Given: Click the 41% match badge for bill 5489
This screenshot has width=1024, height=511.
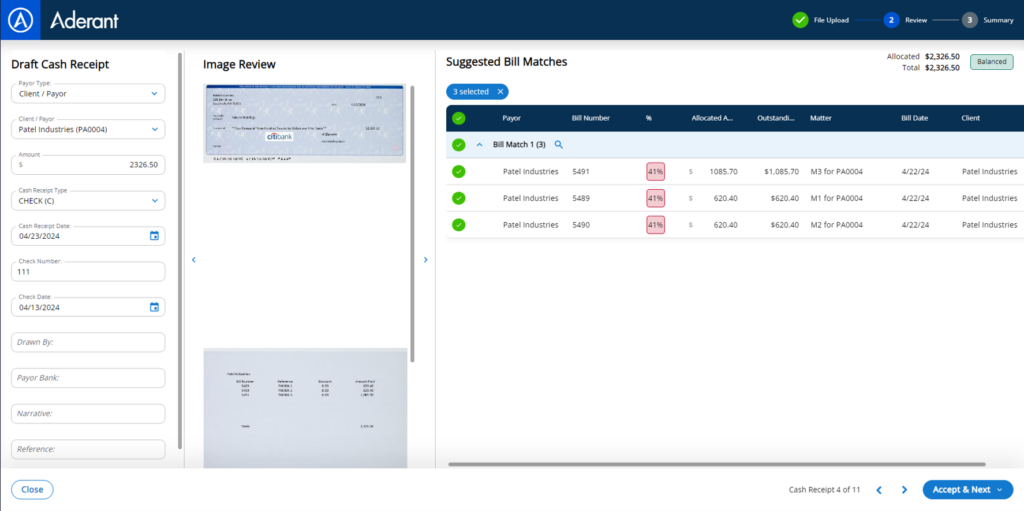Looking at the screenshot, I should [x=655, y=198].
